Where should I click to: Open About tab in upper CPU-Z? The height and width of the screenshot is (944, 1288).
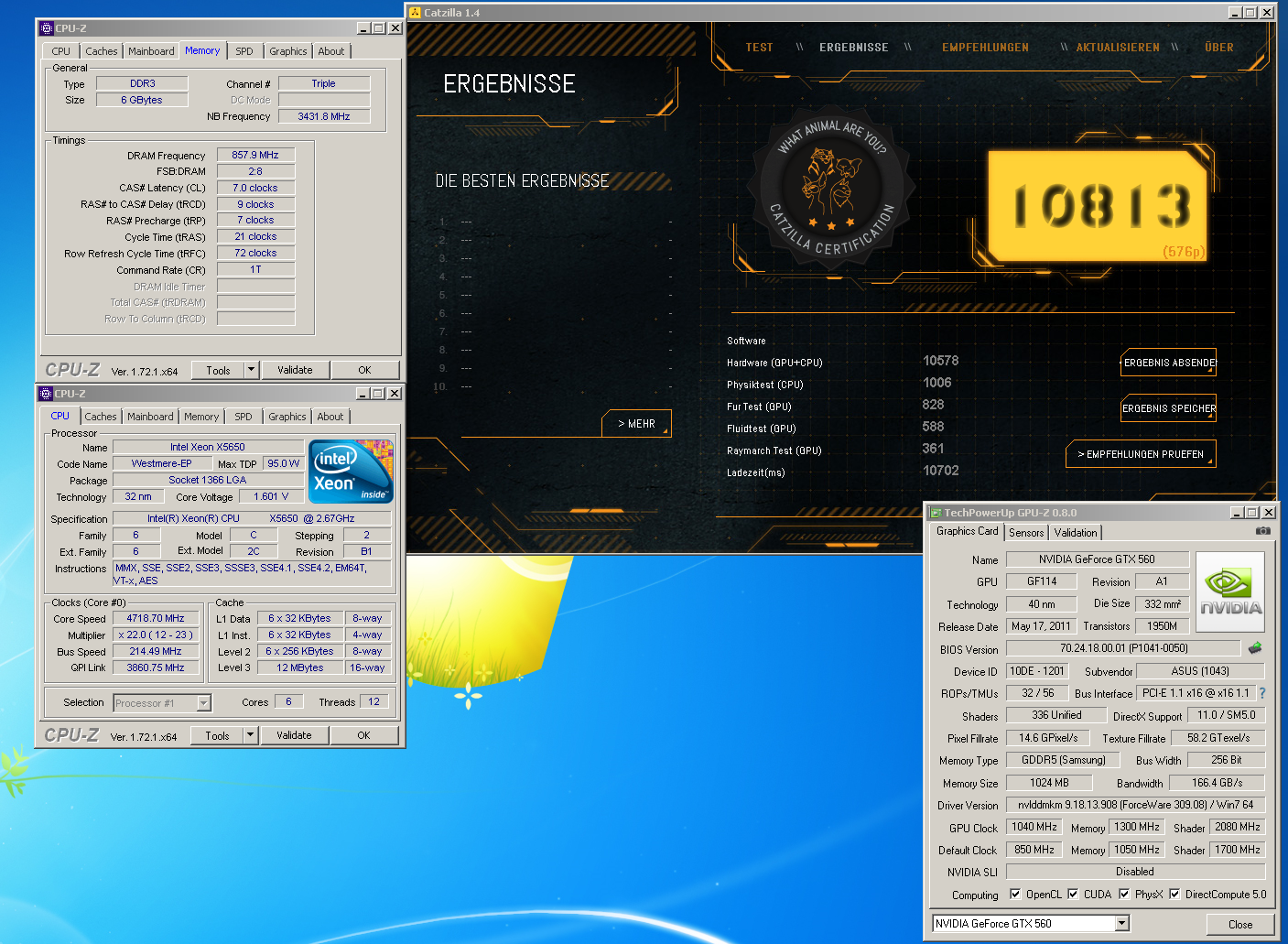click(x=331, y=51)
